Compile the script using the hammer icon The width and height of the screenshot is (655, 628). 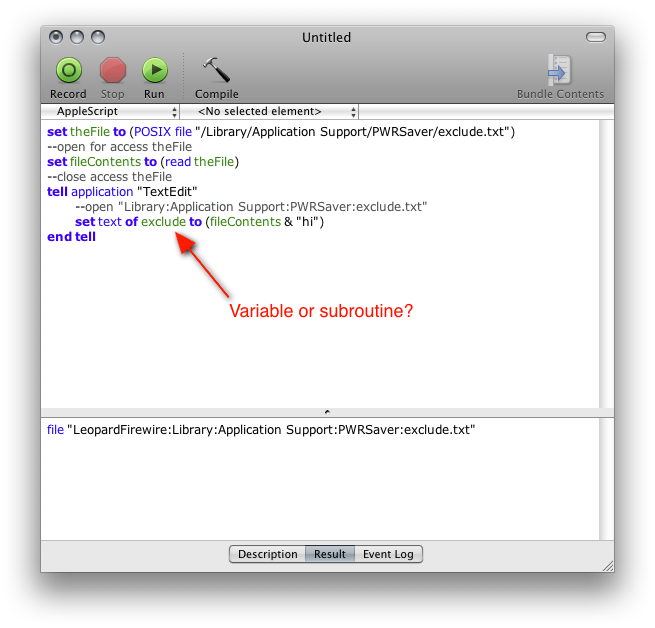point(216,70)
